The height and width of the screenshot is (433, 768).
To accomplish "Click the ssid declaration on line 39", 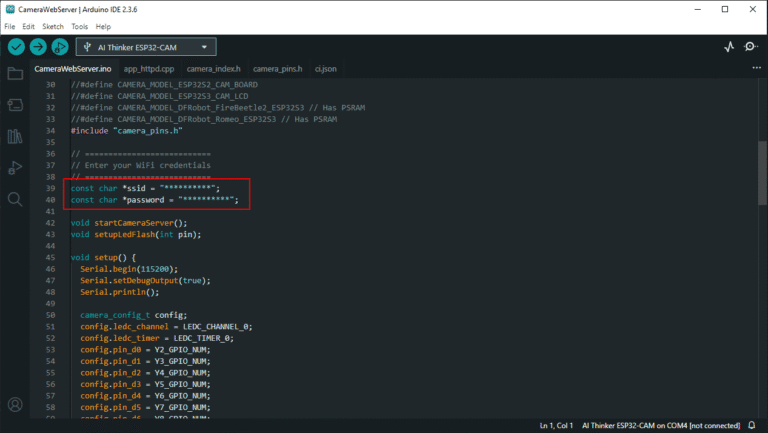I will 145,188.
